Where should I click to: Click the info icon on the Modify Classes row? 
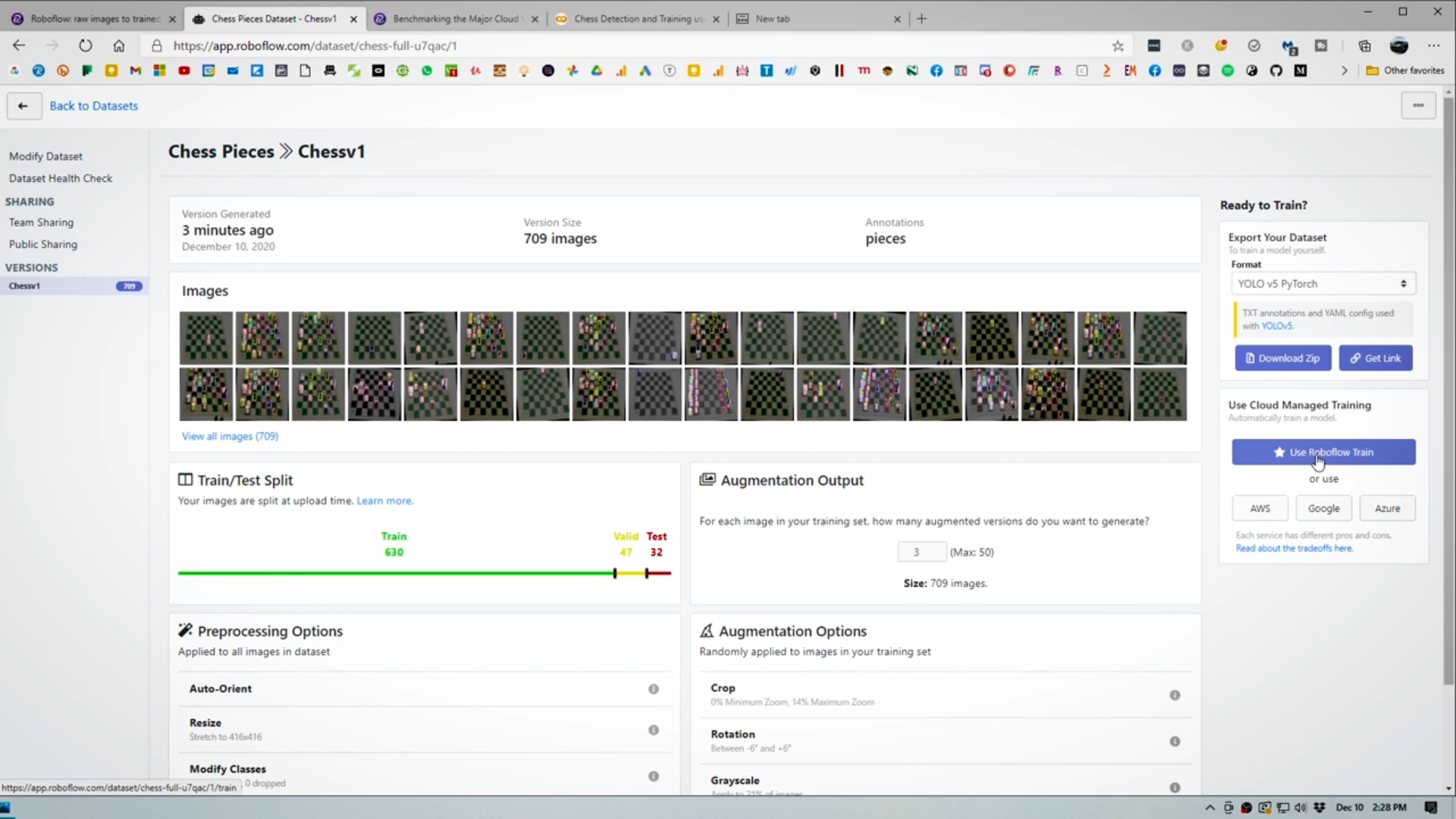pyautogui.click(x=653, y=777)
